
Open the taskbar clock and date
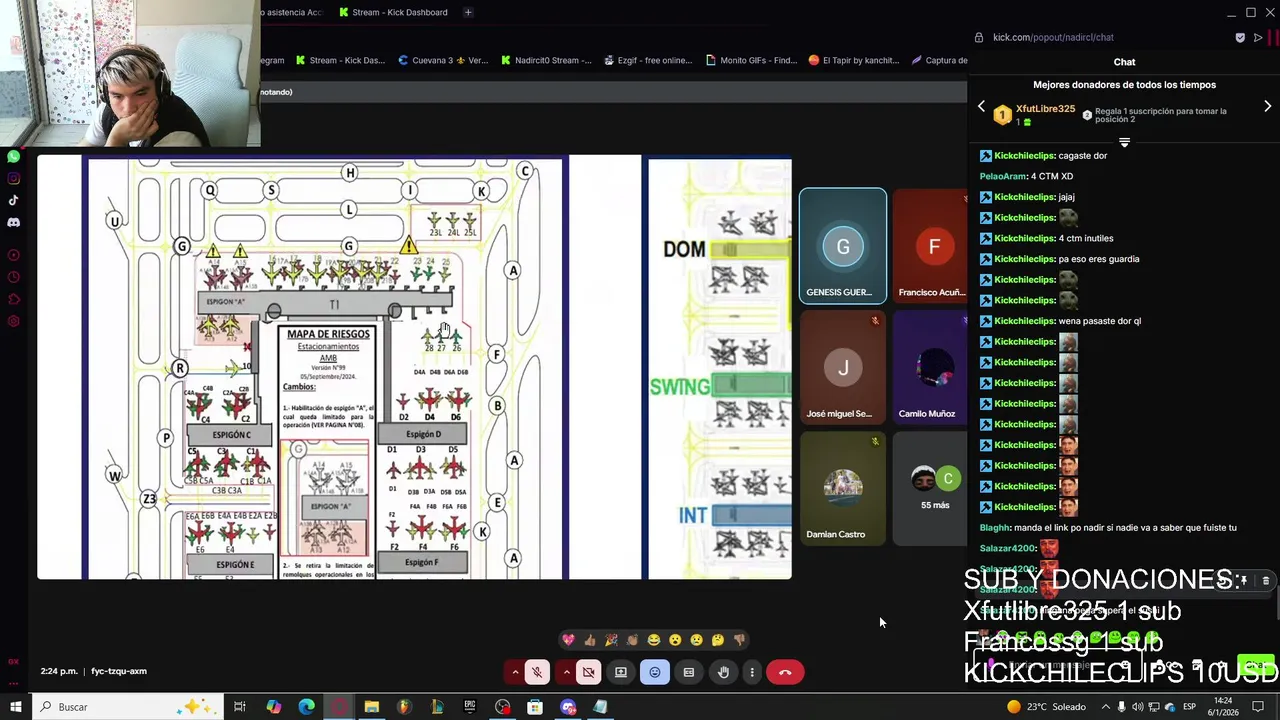coord(1224,707)
